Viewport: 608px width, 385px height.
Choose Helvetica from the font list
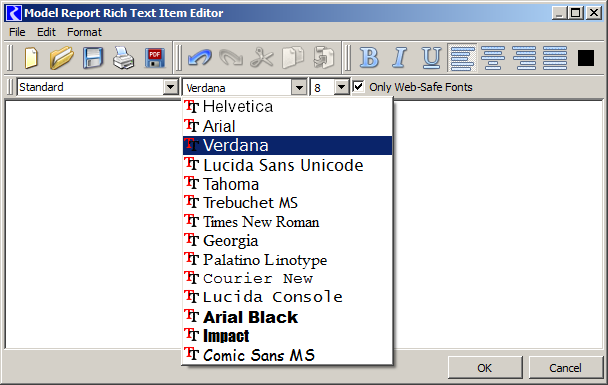tap(287, 107)
